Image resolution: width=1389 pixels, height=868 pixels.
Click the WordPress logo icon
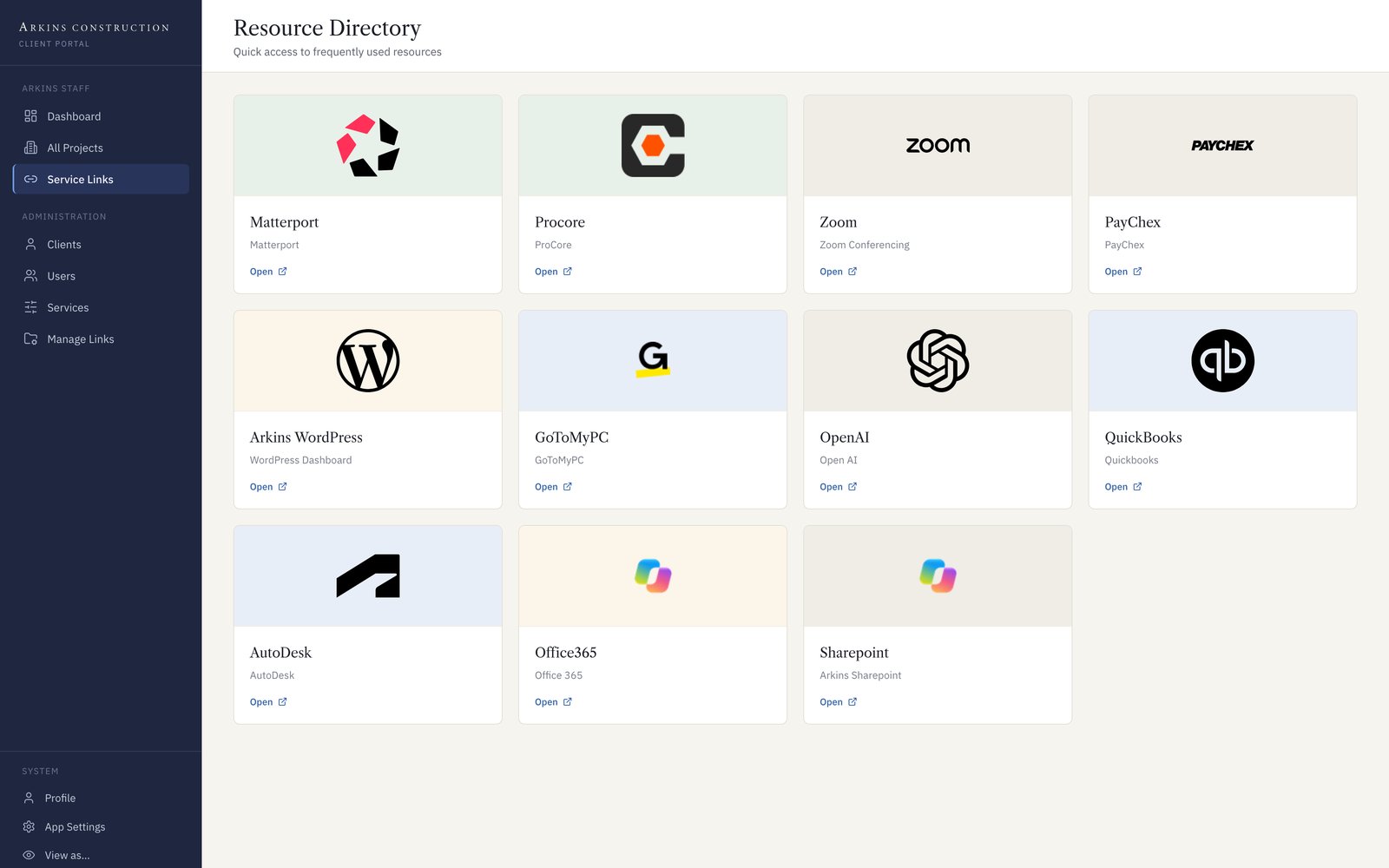point(368,361)
